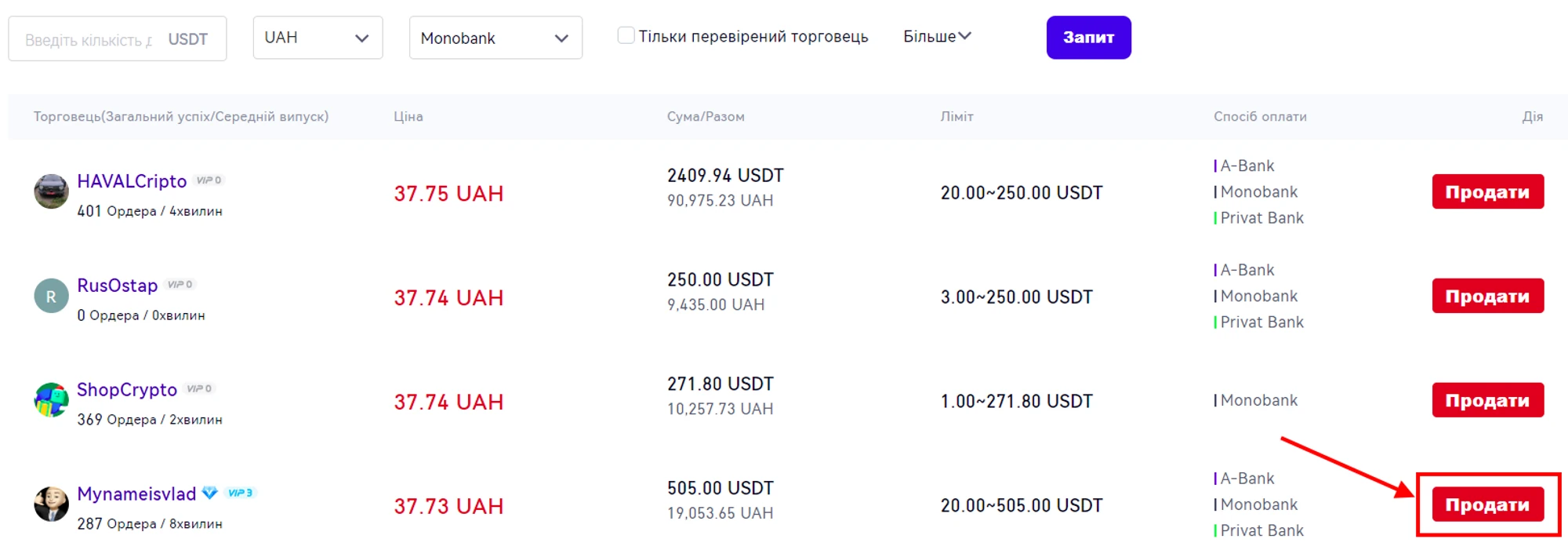This screenshot has height=550, width=1568.
Task: Click Продати for ShopCrypto's offer
Action: pyautogui.click(x=1487, y=401)
